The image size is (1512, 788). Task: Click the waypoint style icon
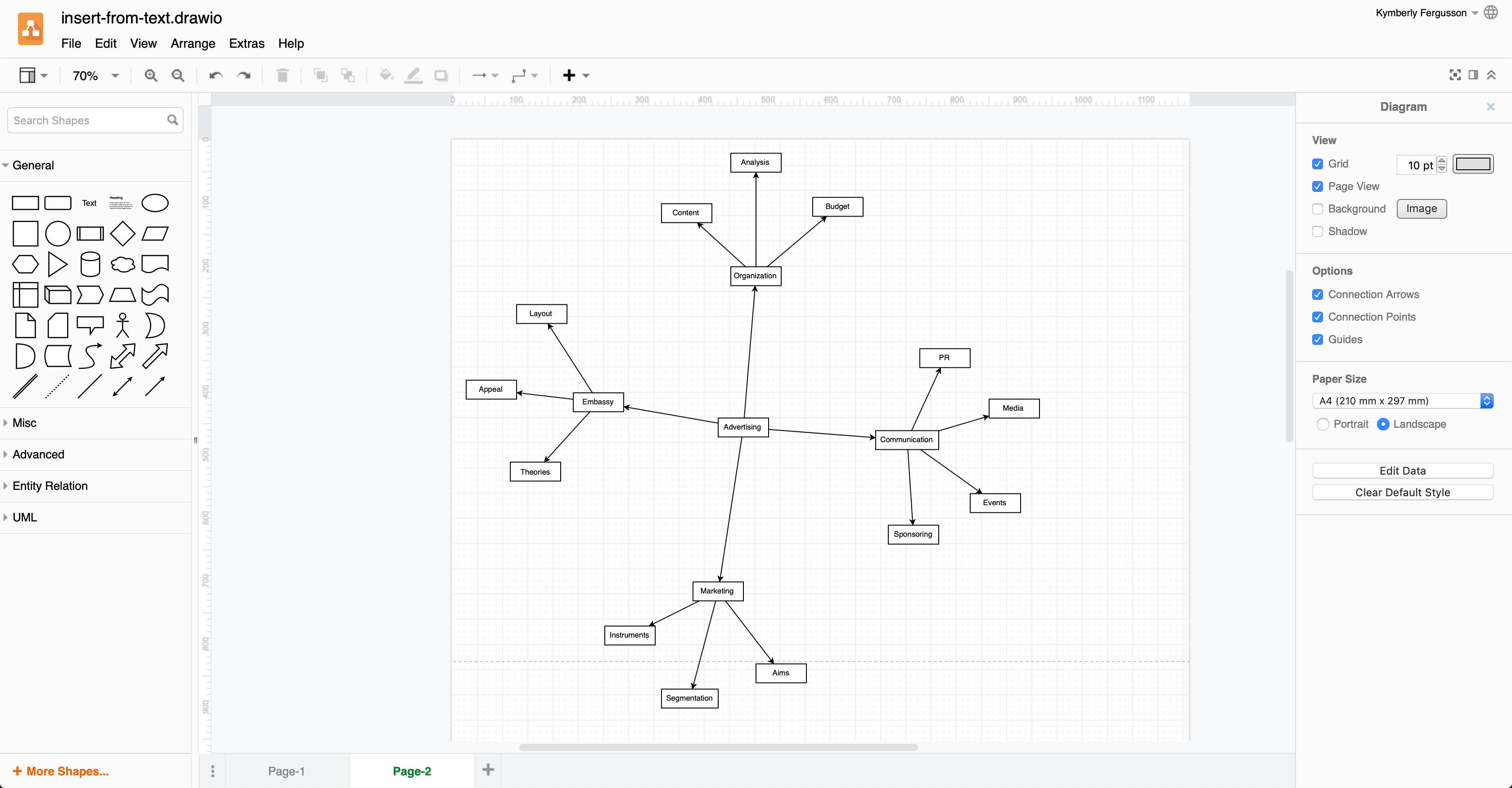pos(521,75)
